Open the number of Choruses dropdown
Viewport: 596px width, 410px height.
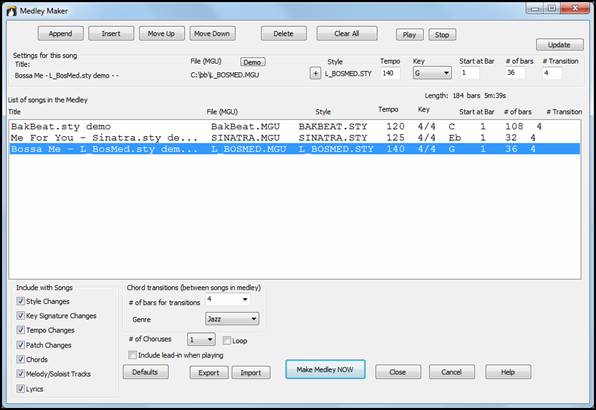click(x=201, y=339)
